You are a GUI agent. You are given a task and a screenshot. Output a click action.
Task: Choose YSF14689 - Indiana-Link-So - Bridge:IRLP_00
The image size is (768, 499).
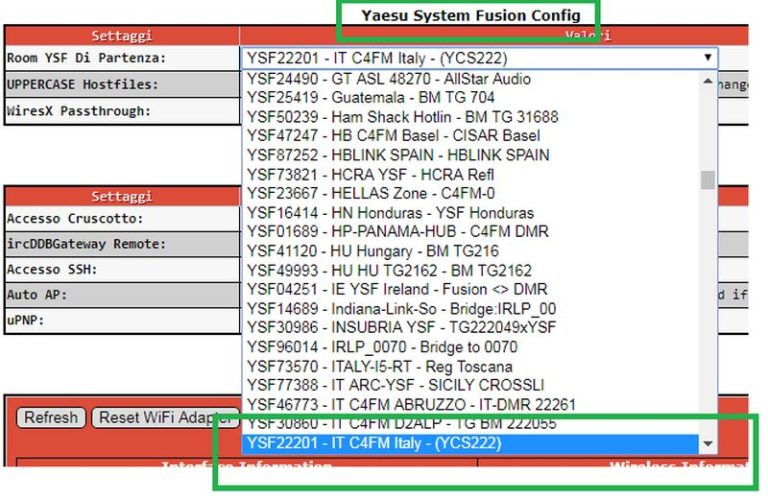[471, 309]
